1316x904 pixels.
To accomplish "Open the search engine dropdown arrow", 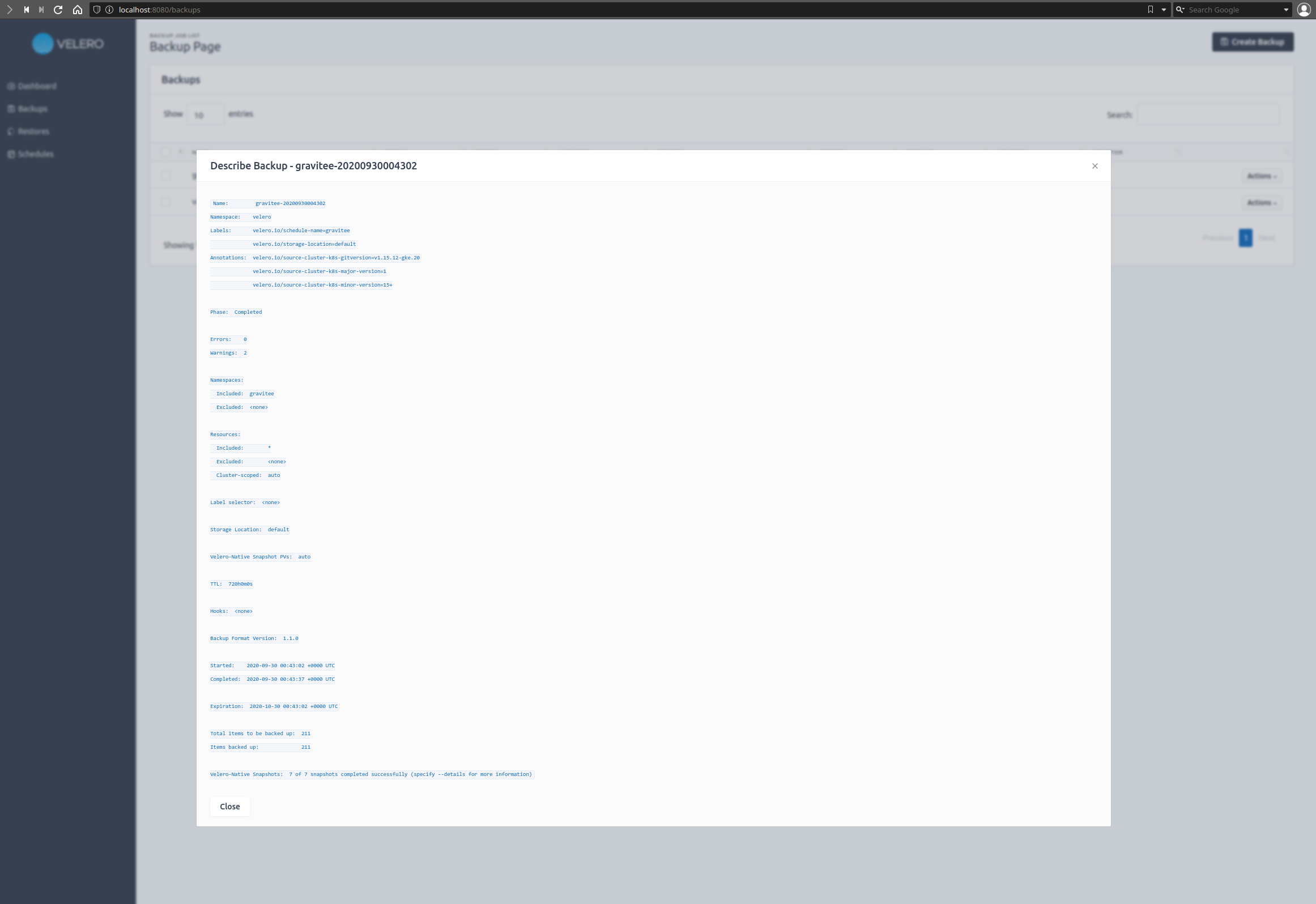I will (1286, 10).
